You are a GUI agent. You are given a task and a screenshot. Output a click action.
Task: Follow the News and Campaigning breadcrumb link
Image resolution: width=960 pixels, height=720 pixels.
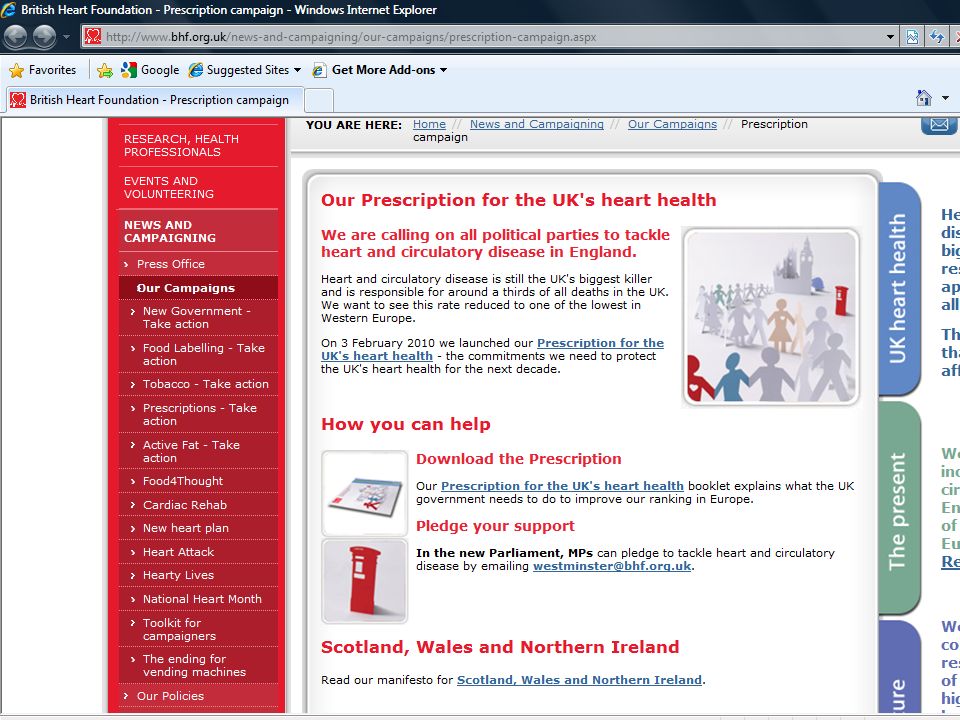pyautogui.click(x=536, y=124)
